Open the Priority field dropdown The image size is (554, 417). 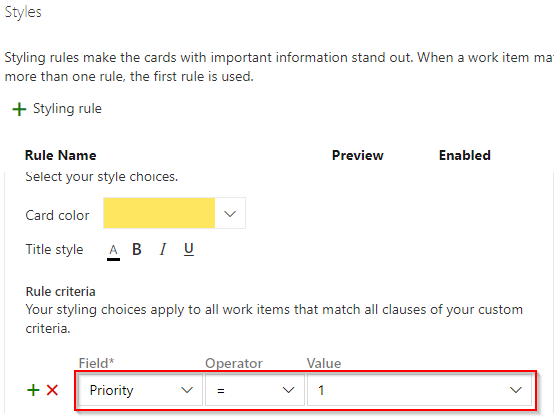point(140,390)
